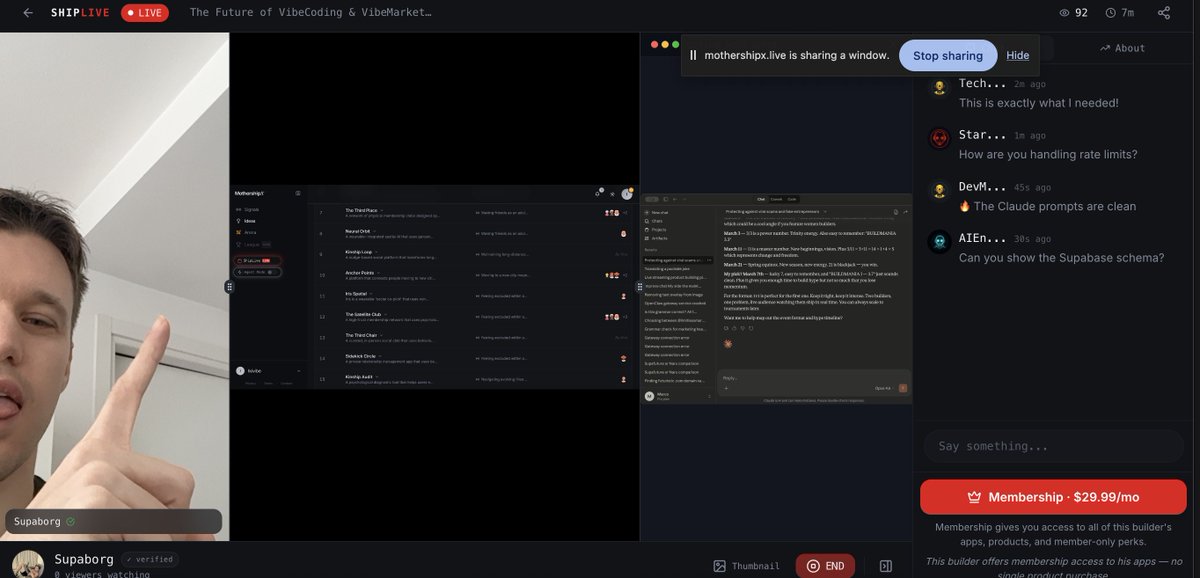Click the AIEn... chat user avatar
The width and height of the screenshot is (1200, 578).
coord(939,242)
